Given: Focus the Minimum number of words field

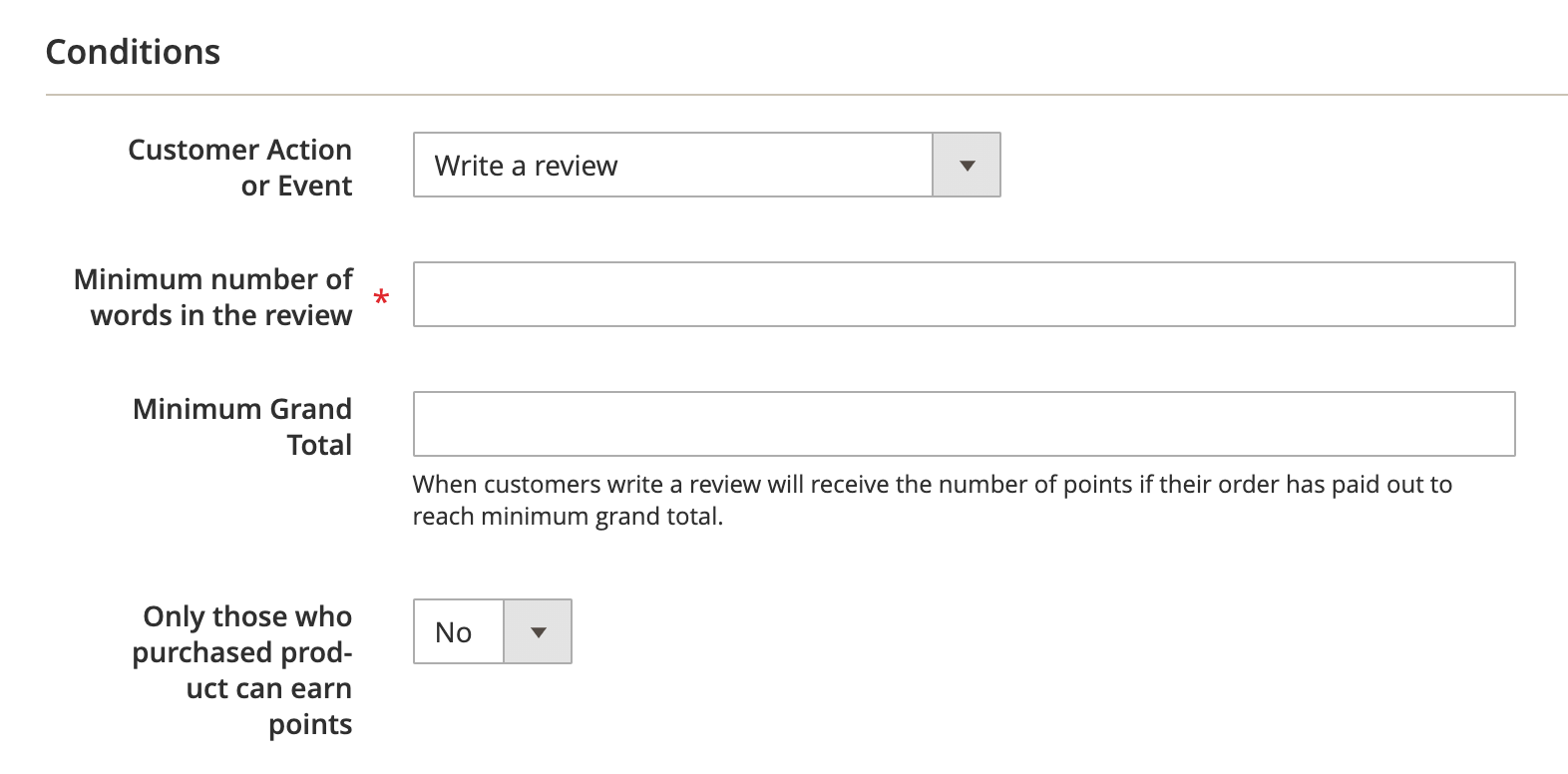Looking at the screenshot, I should (x=964, y=294).
